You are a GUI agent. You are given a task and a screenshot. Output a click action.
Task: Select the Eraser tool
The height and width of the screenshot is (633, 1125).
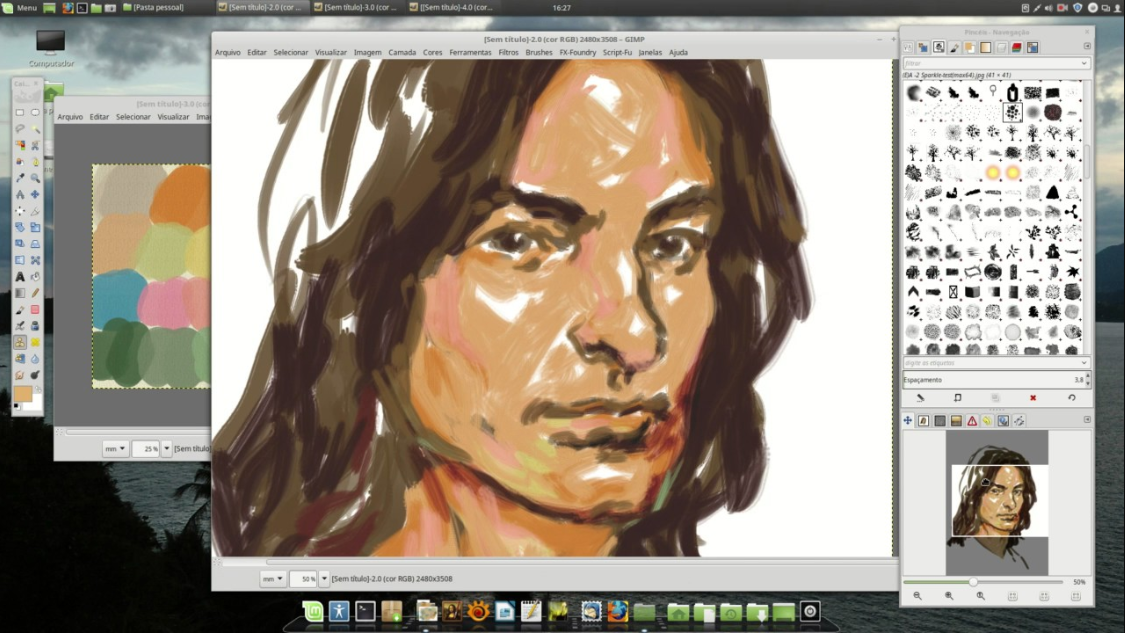click(x=35, y=309)
